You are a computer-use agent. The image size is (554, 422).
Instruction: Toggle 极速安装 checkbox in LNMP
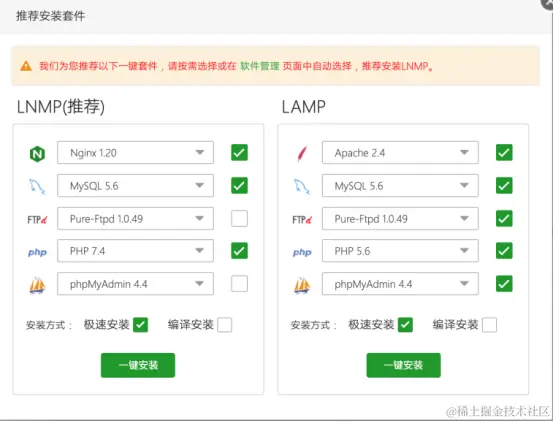[x=140, y=325]
